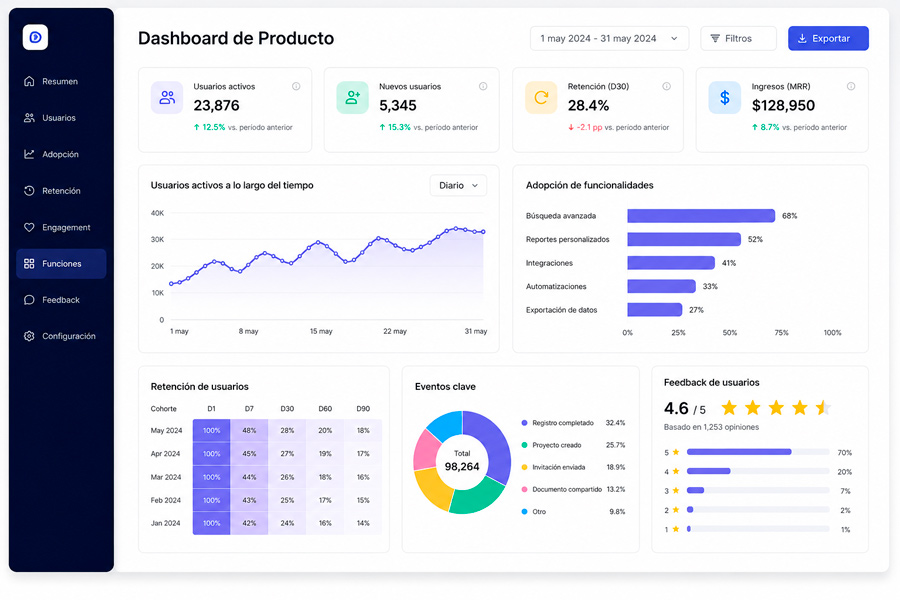Click the Jan 2024 D90 14% cell
This screenshot has height=600, width=900.
(363, 523)
